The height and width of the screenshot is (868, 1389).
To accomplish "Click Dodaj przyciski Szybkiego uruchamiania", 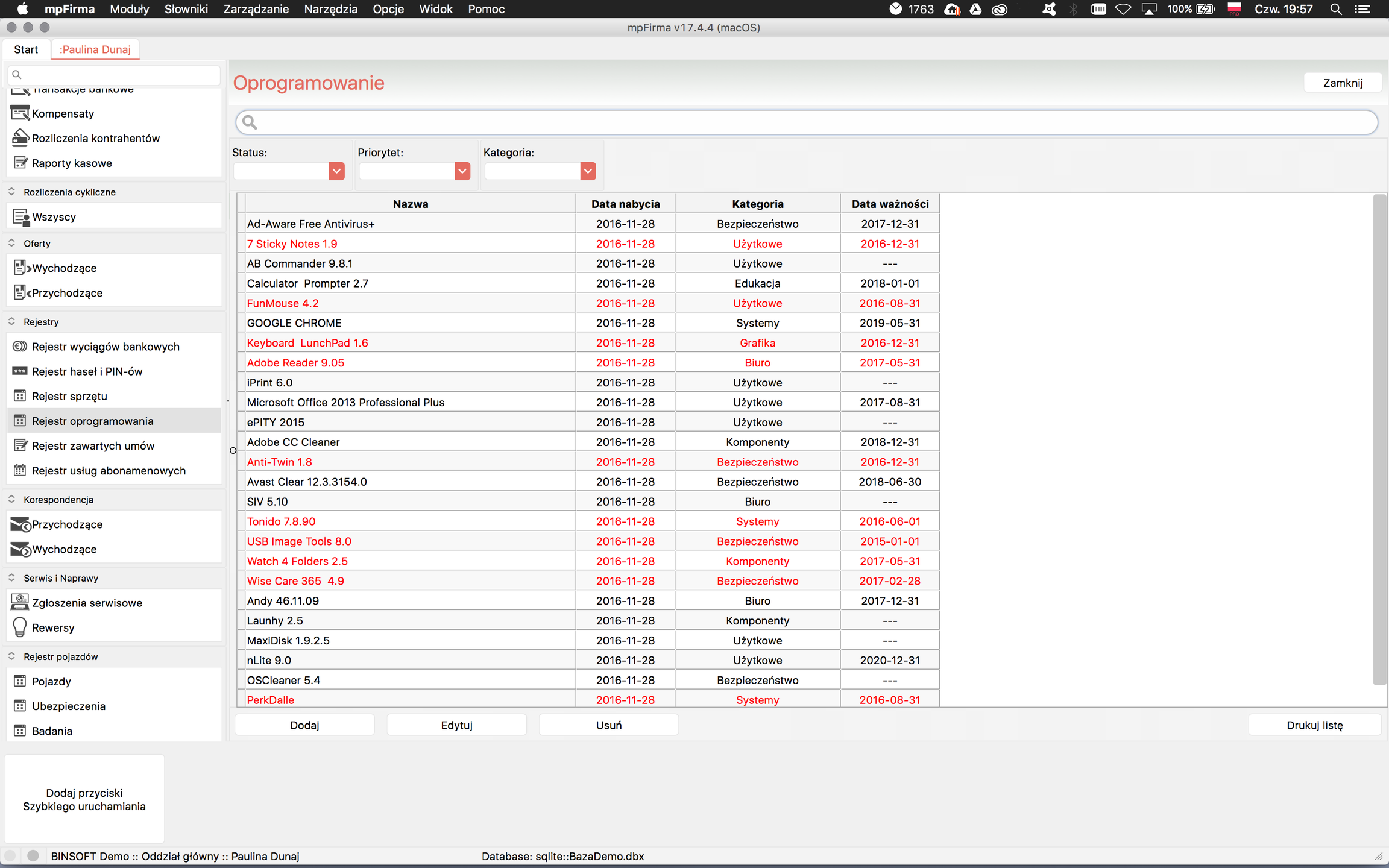I will coord(84,799).
